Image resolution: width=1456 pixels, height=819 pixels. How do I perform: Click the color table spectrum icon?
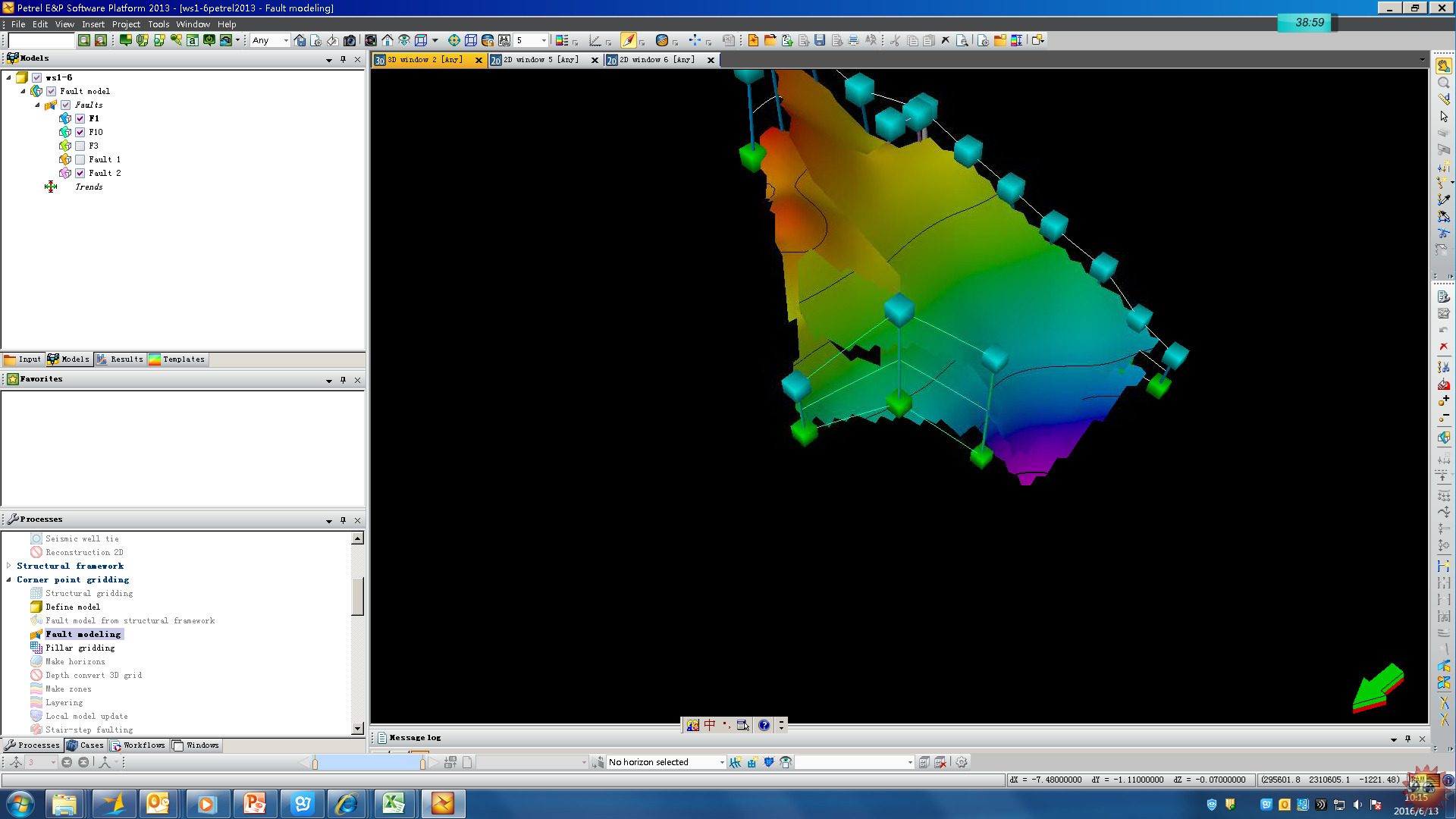[1016, 40]
